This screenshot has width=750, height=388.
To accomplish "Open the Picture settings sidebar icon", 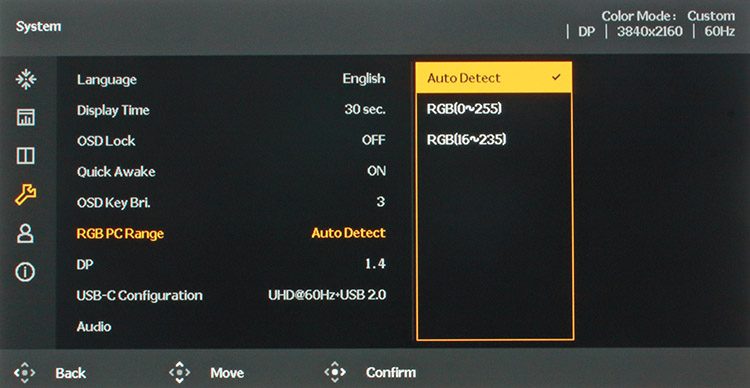I will 25,117.
